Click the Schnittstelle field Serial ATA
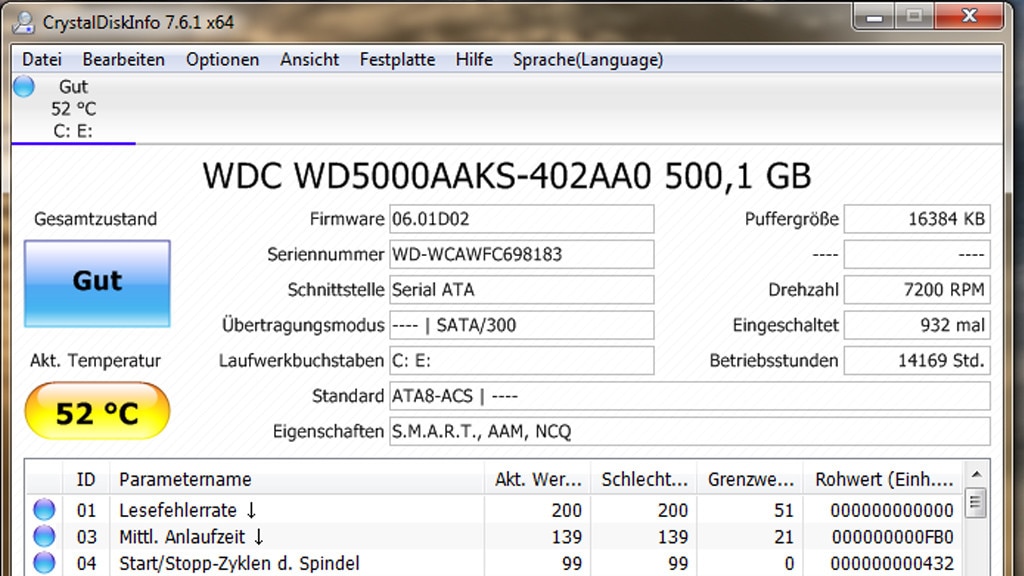The height and width of the screenshot is (576, 1024). [x=522, y=289]
